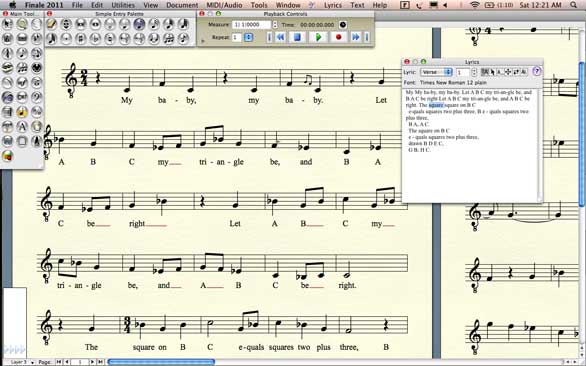
Task: Open the Tools menu
Action: click(259, 5)
